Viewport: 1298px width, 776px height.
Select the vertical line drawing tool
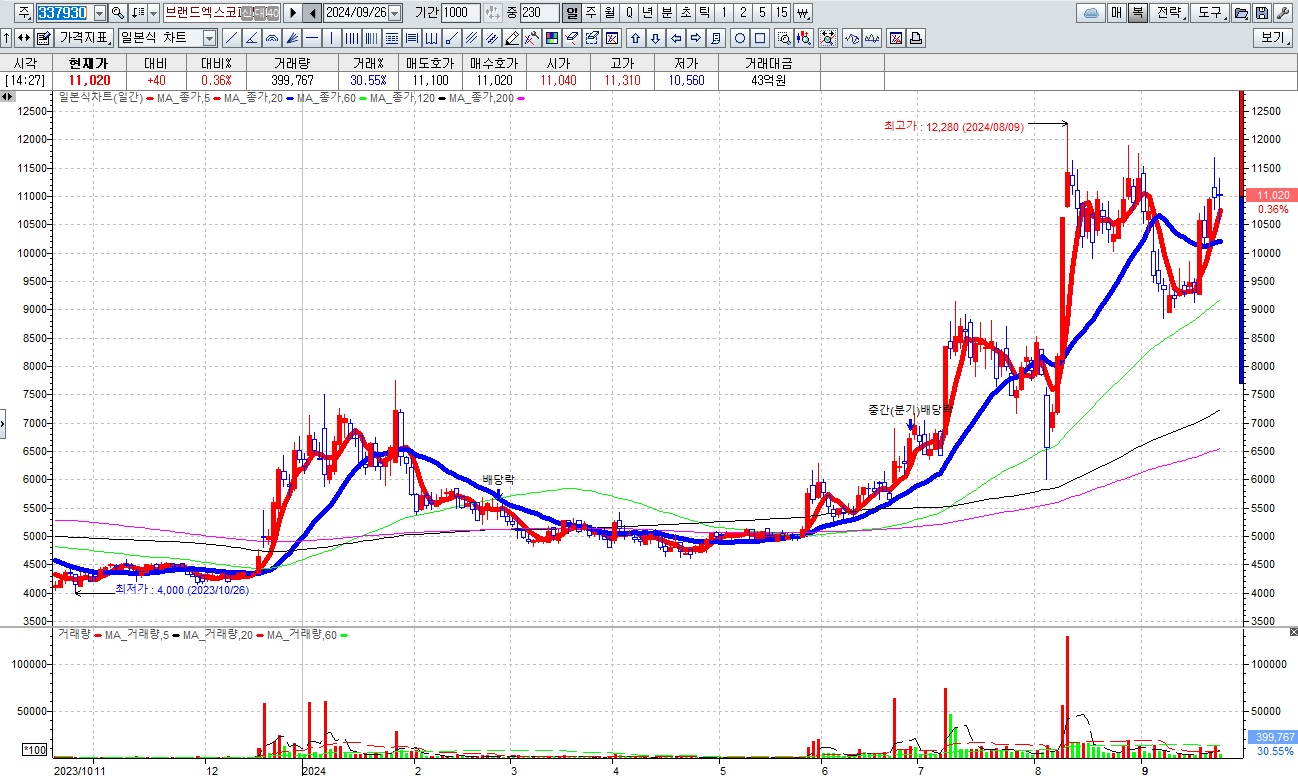tap(330, 38)
